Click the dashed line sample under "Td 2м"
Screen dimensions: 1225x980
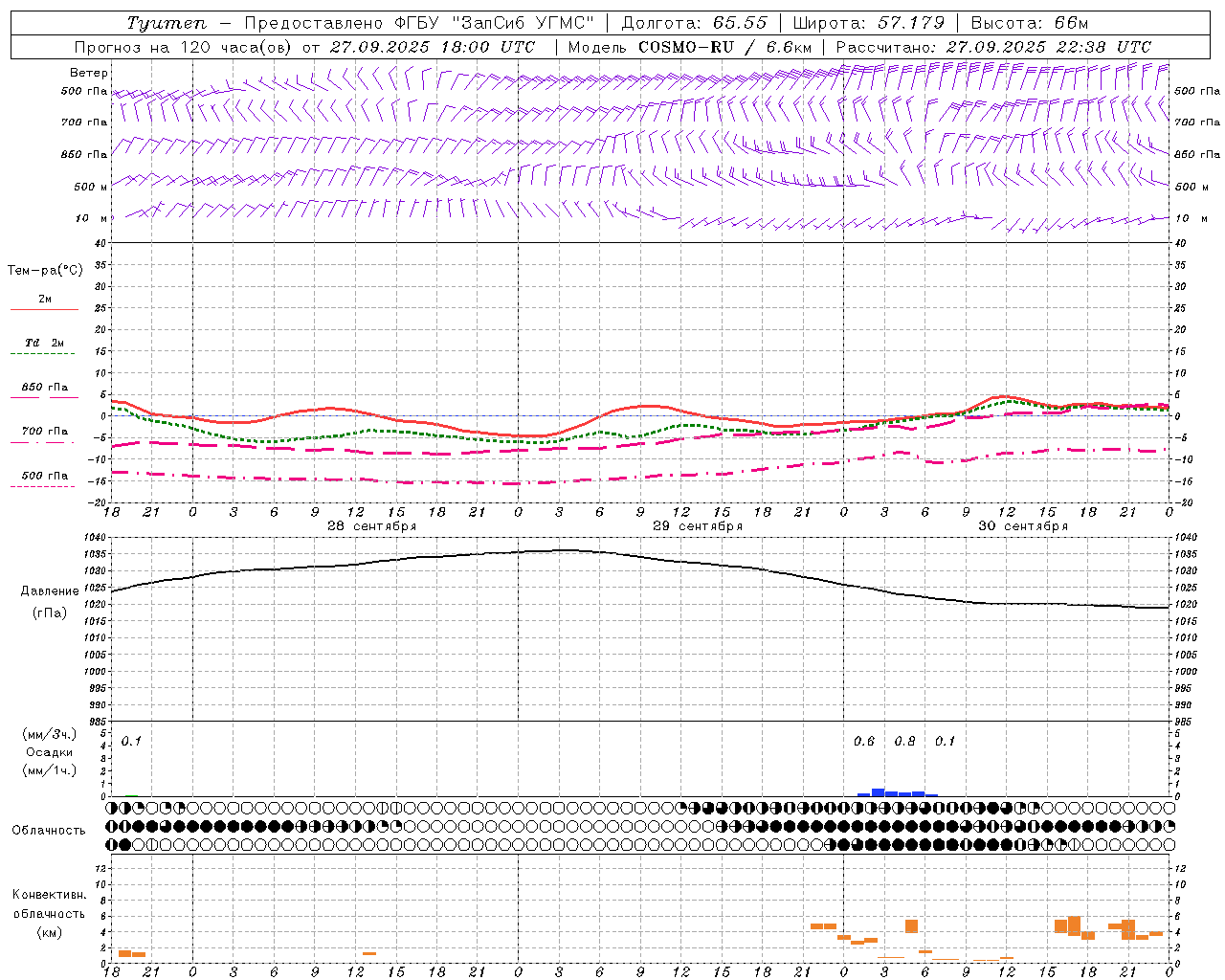(42, 354)
